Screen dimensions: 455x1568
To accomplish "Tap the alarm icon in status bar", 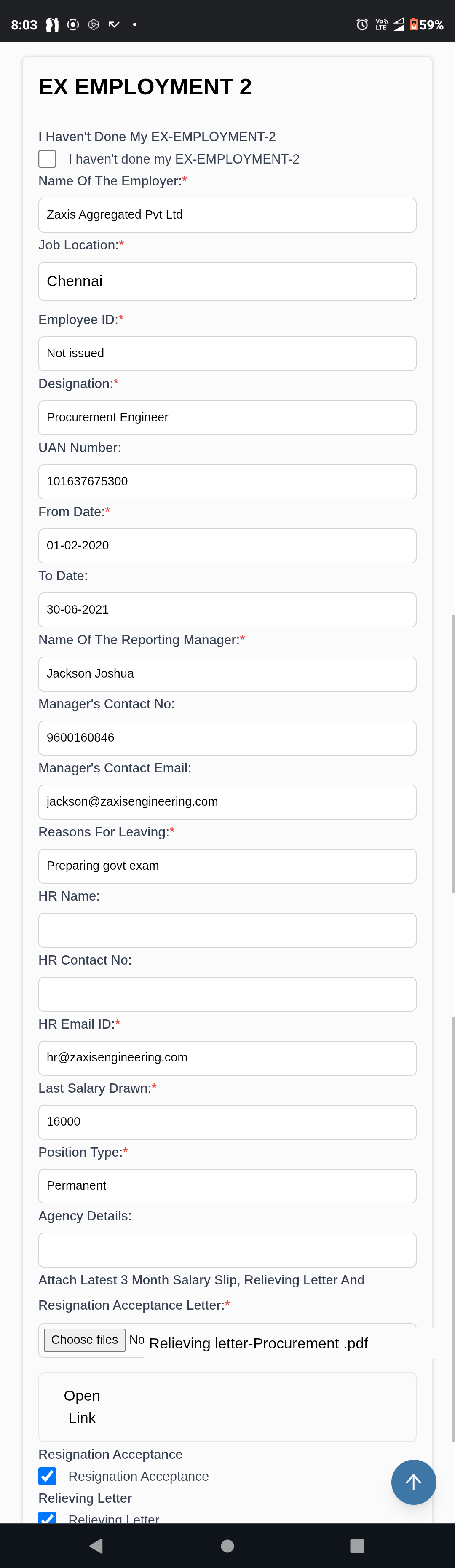I will 362,24.
